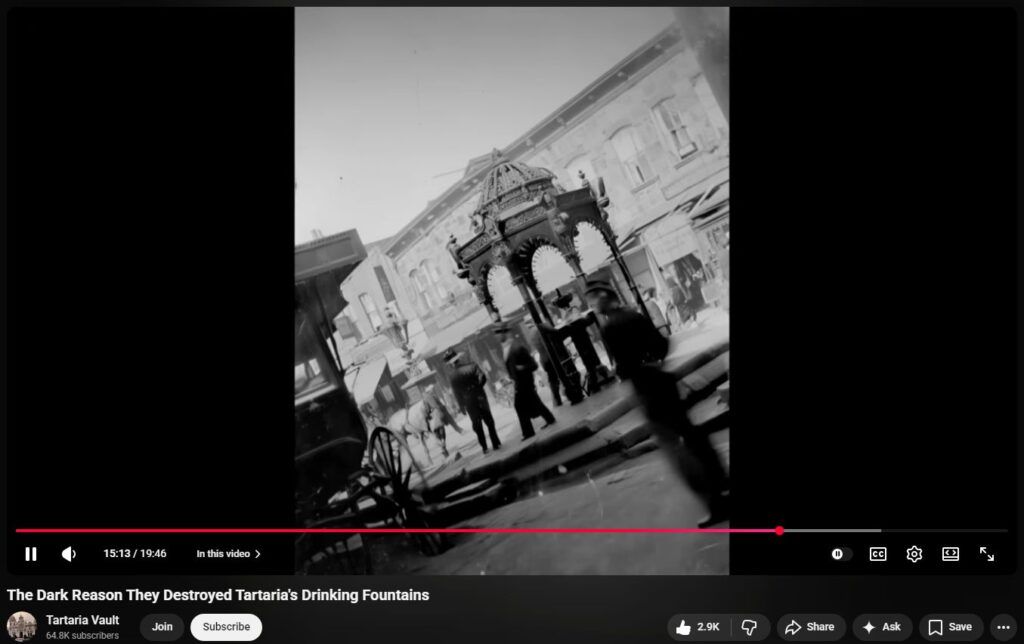Click the Tartaria Vault channel name
1024x644 pixels.
(x=82, y=620)
